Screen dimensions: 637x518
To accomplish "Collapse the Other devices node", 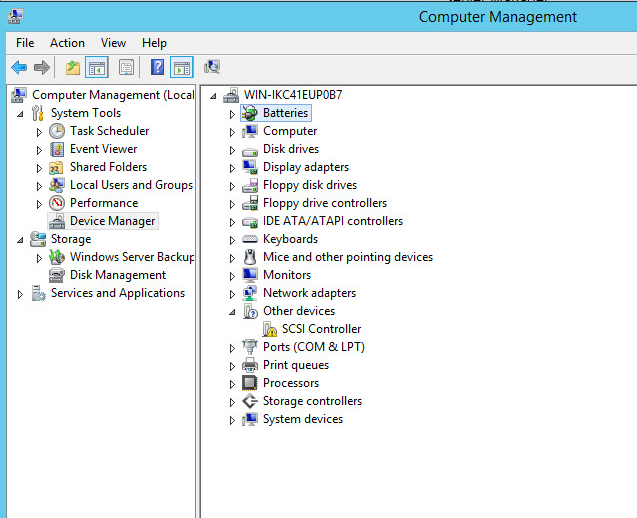I will coord(232,312).
